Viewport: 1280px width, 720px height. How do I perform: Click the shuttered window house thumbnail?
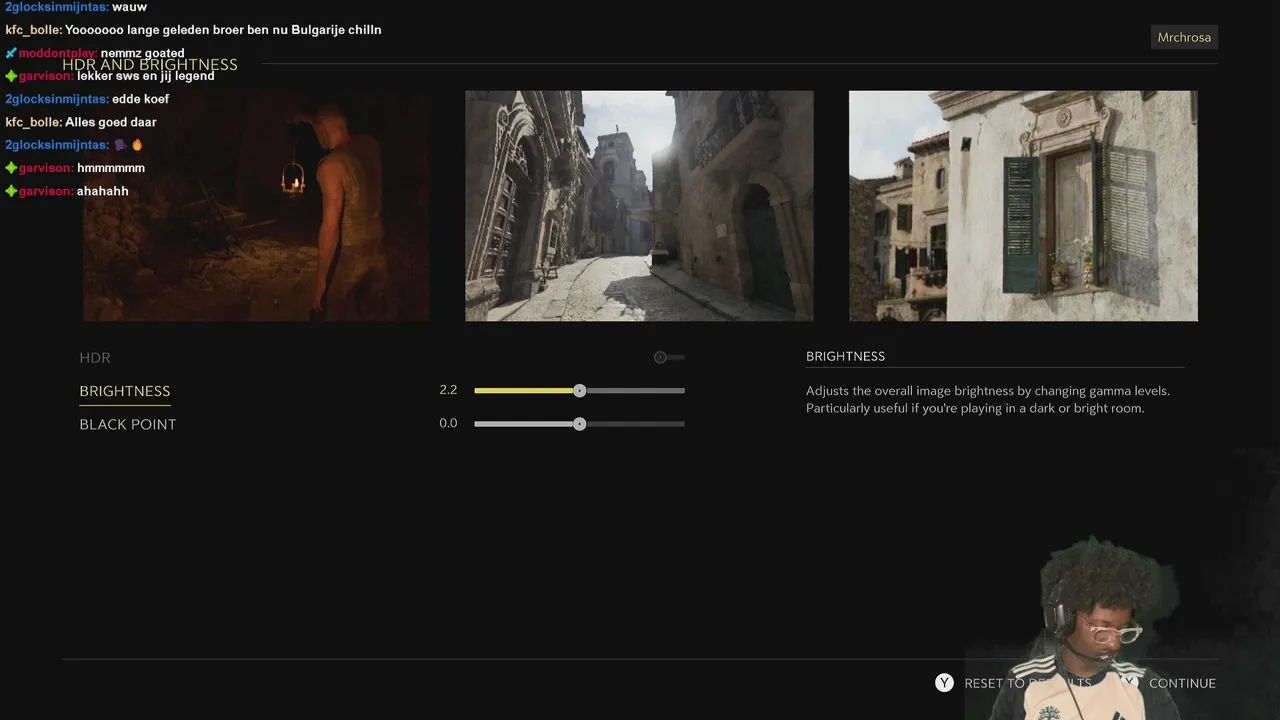[x=1023, y=206]
